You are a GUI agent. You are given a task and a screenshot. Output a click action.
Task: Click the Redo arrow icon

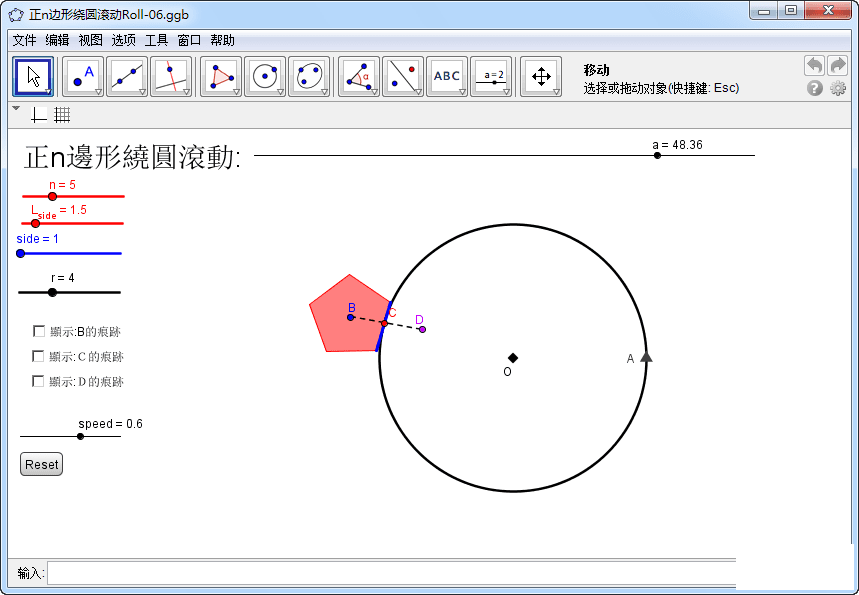[x=838, y=66]
